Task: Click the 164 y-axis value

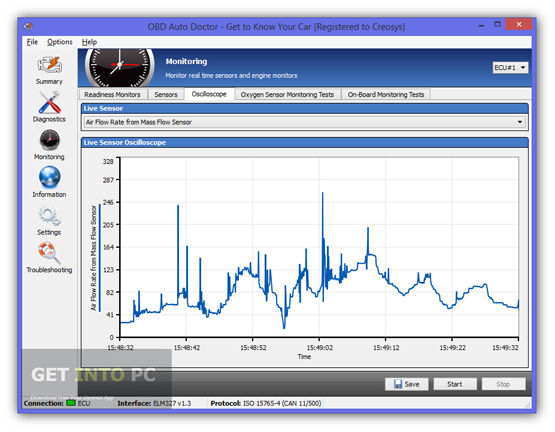Action: (x=108, y=247)
